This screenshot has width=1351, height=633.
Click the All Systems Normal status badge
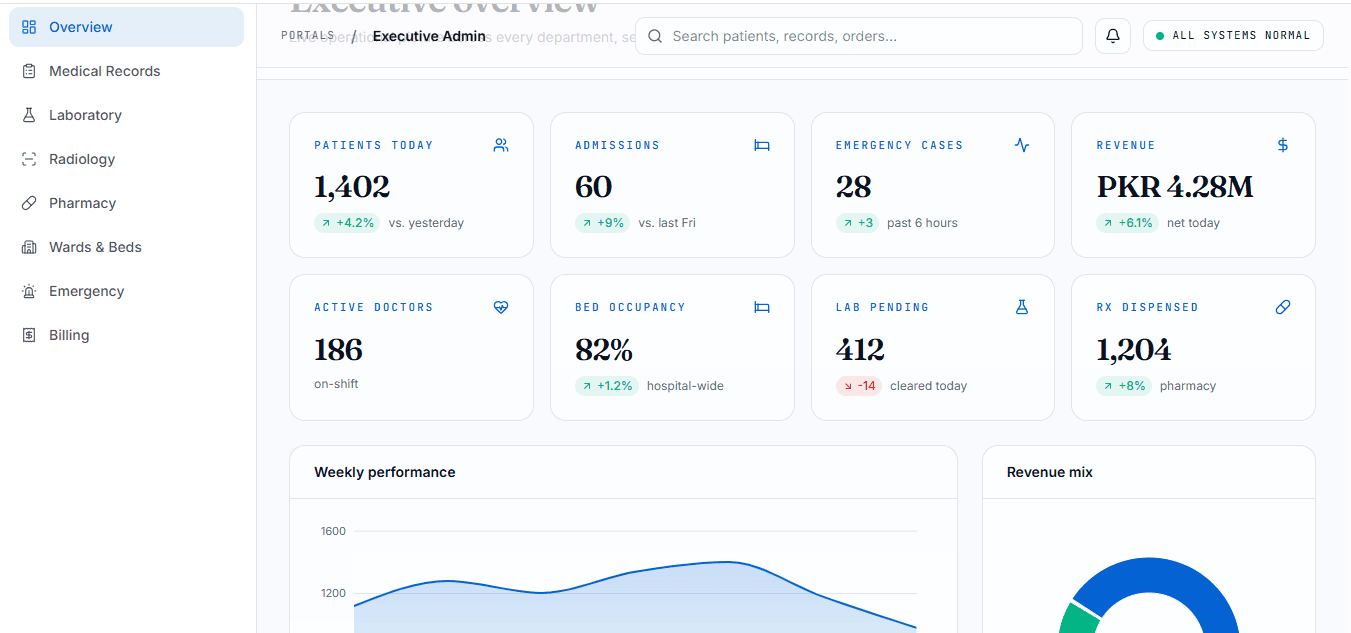pyautogui.click(x=1233, y=36)
